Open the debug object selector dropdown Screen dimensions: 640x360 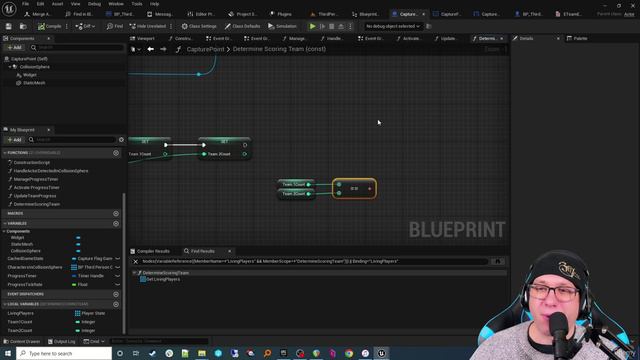[393, 26]
